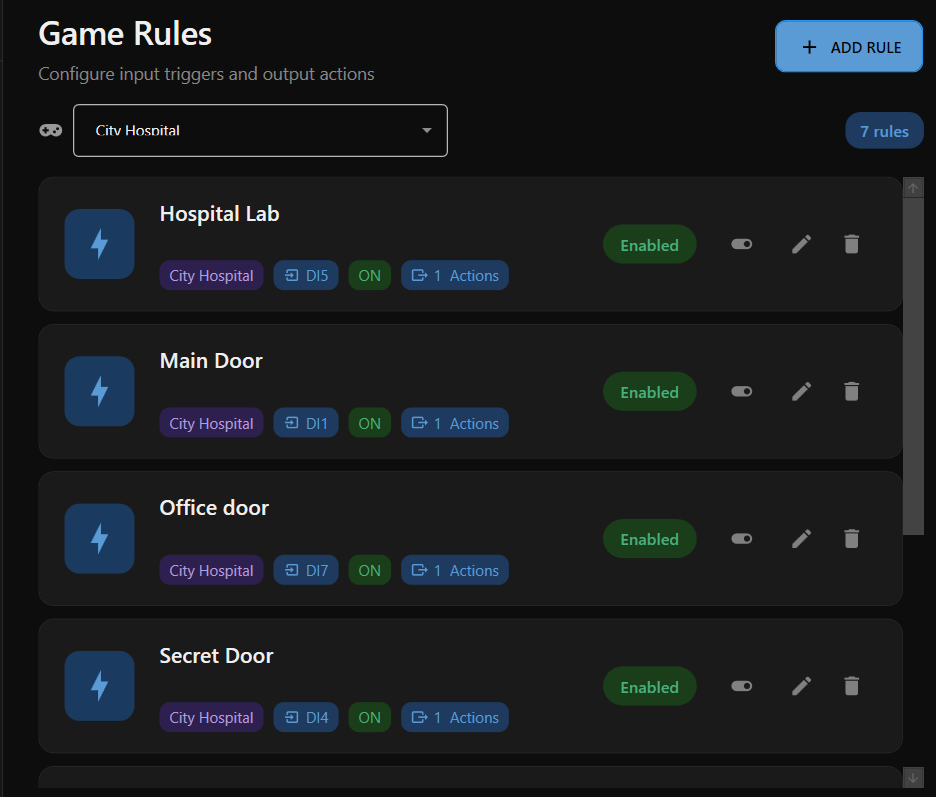Click the Office door lightning icon
This screenshot has height=797, width=936.
[x=99, y=538]
